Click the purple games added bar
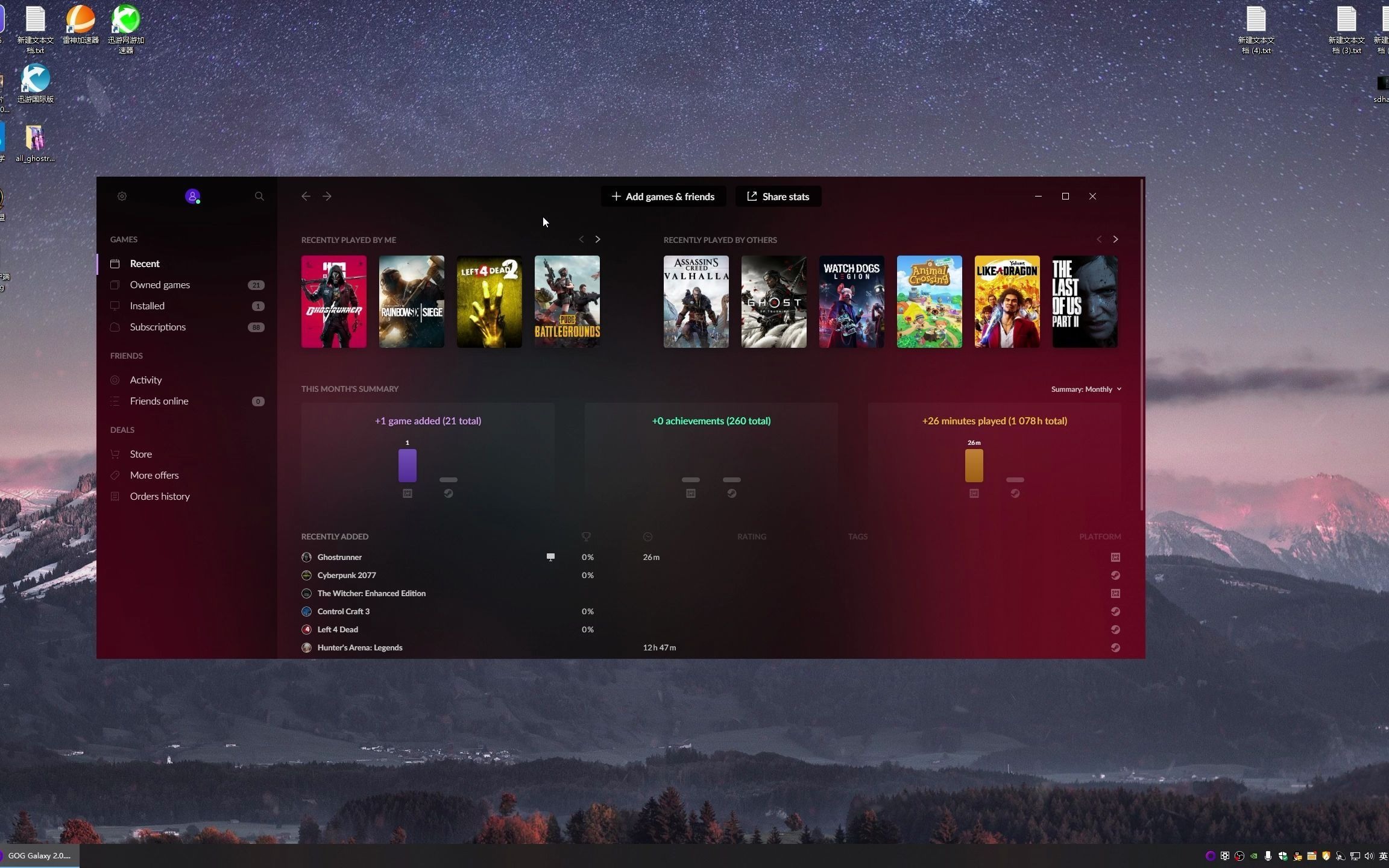Screen dimensions: 1389x868 pyautogui.click(x=408, y=465)
